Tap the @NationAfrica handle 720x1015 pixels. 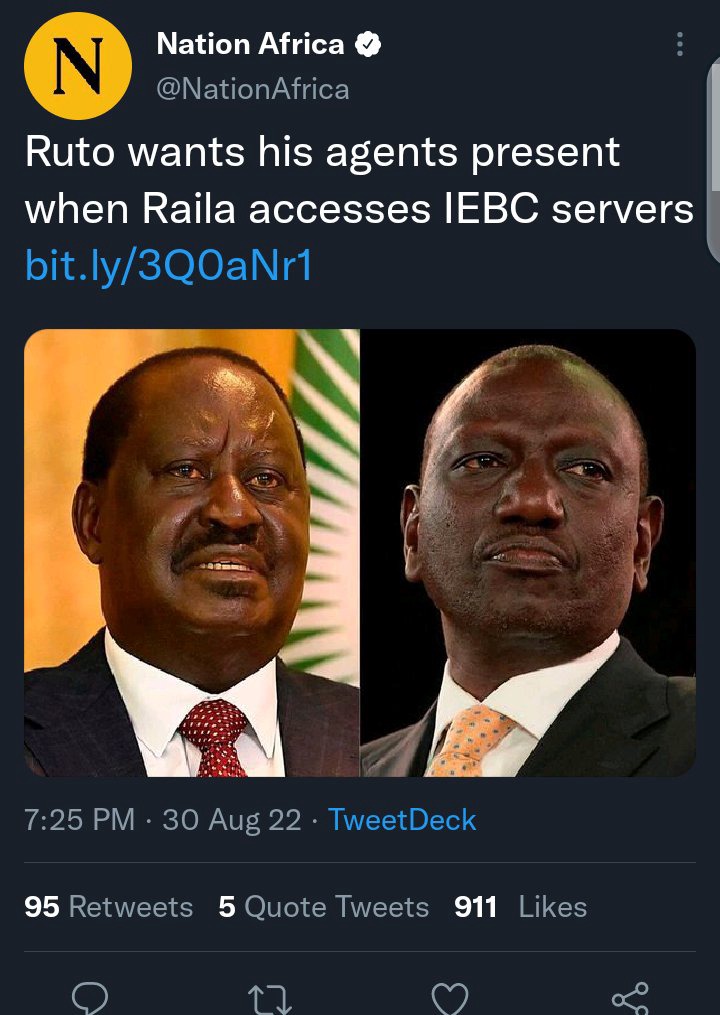[253, 89]
